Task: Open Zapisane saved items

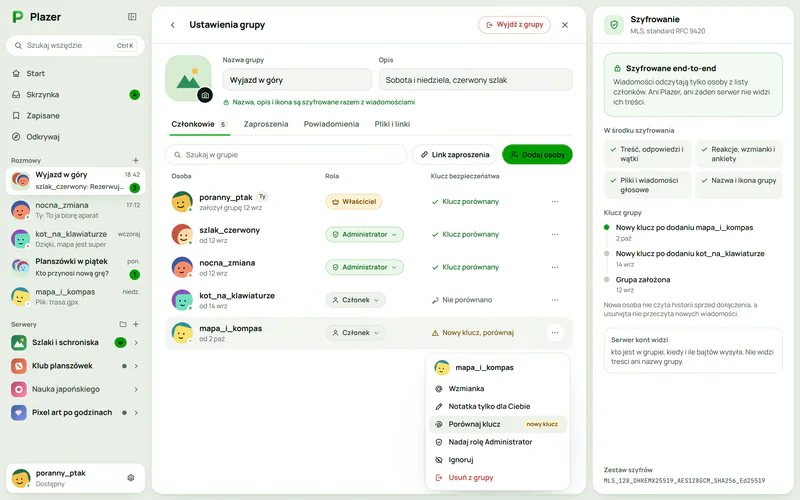Action: coord(76,116)
